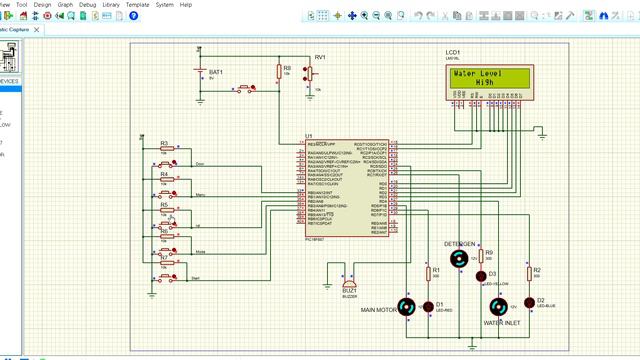This screenshot has width=640, height=360.
Task: Click the Zoom In magnifier icon
Action: (x=364, y=16)
